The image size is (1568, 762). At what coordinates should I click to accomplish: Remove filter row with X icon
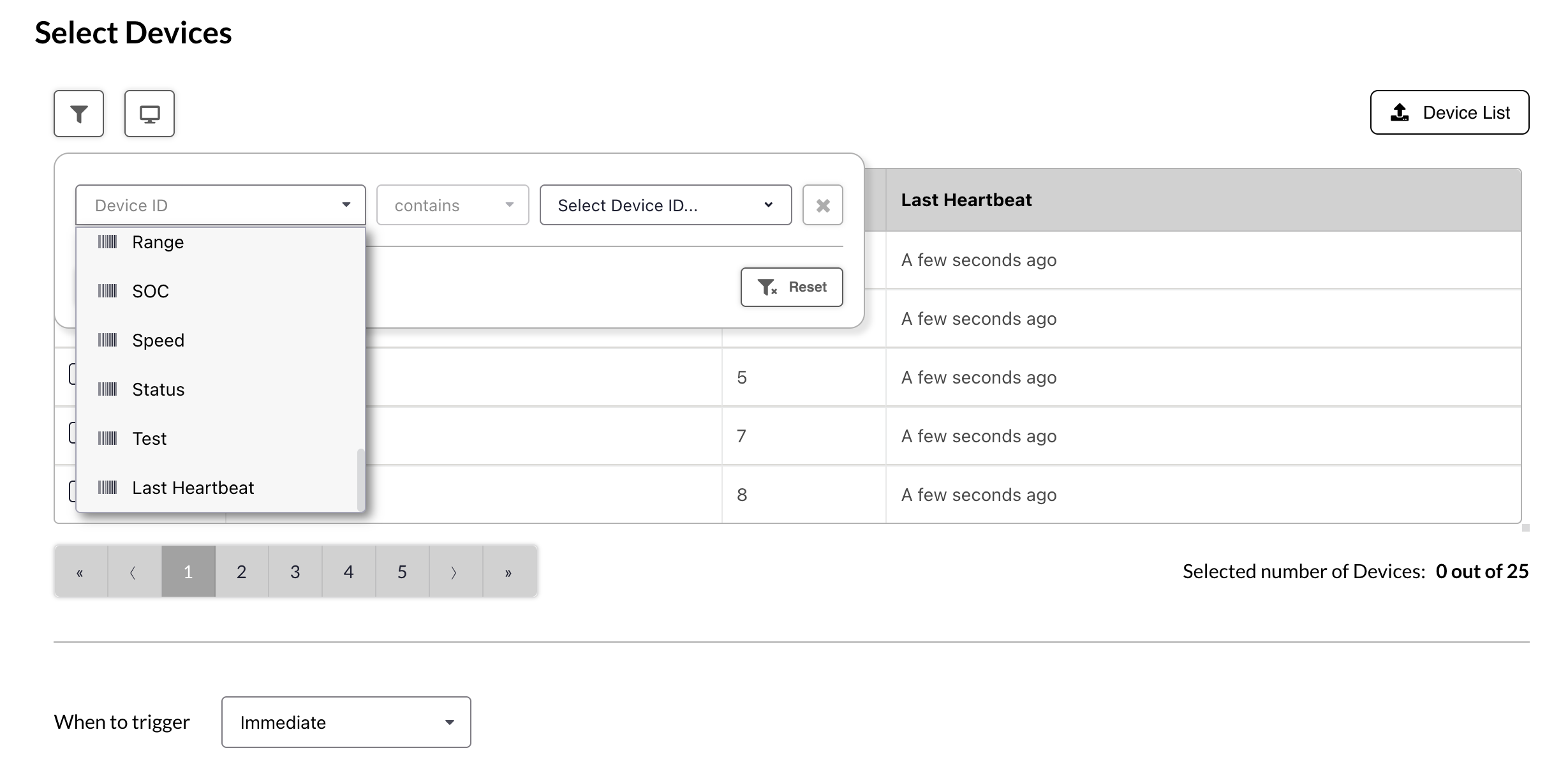coord(822,205)
